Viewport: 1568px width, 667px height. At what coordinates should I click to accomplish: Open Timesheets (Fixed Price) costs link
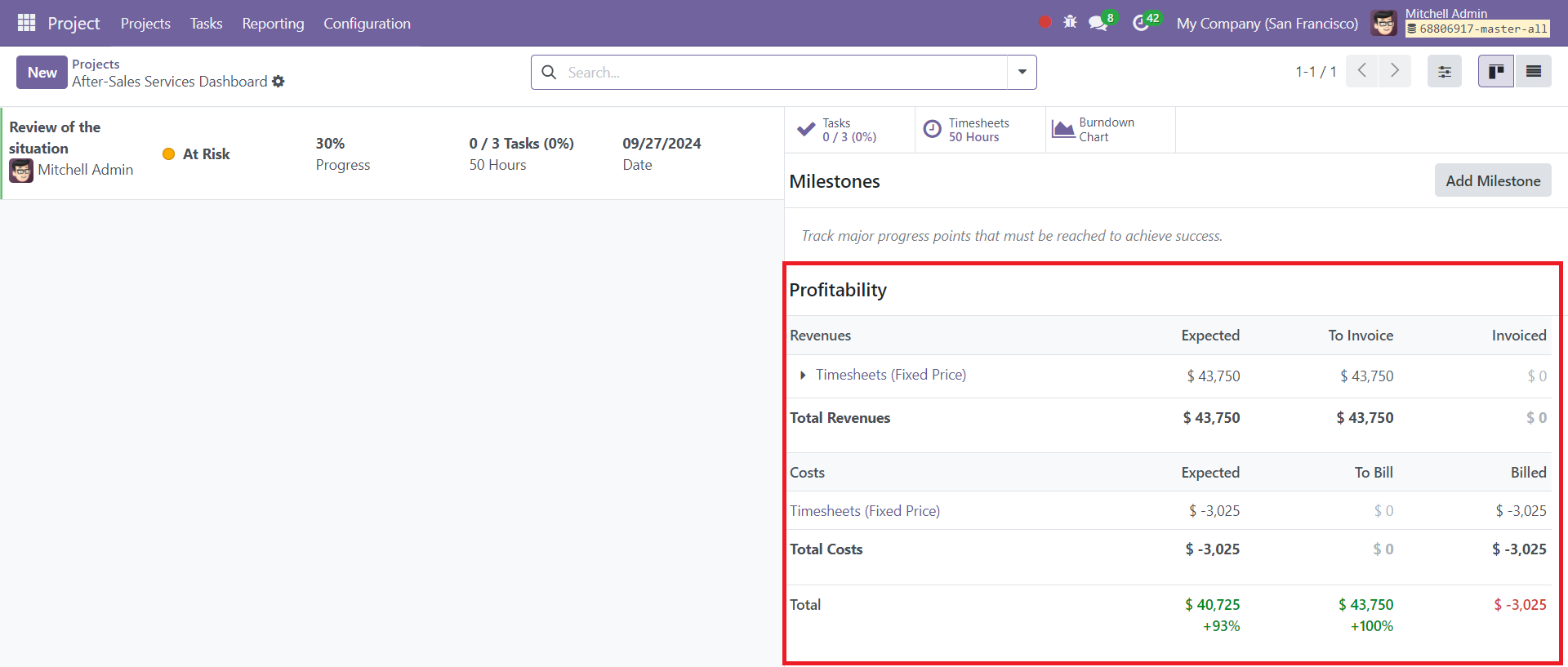(x=865, y=511)
